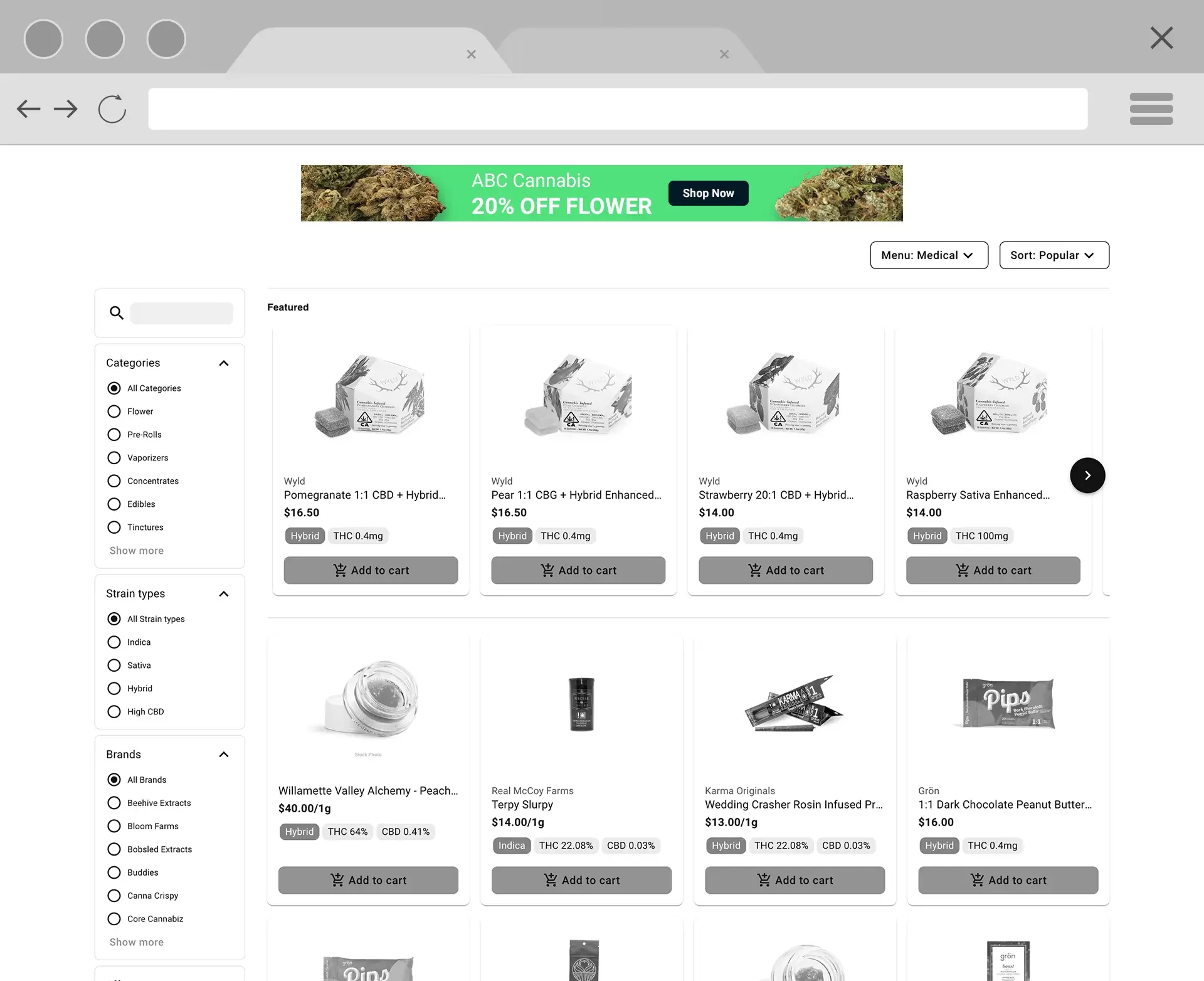Image resolution: width=1204 pixels, height=981 pixels.
Task: Add 1:1 Dark Chocolate Peanut Butter to cart
Action: click(1008, 880)
